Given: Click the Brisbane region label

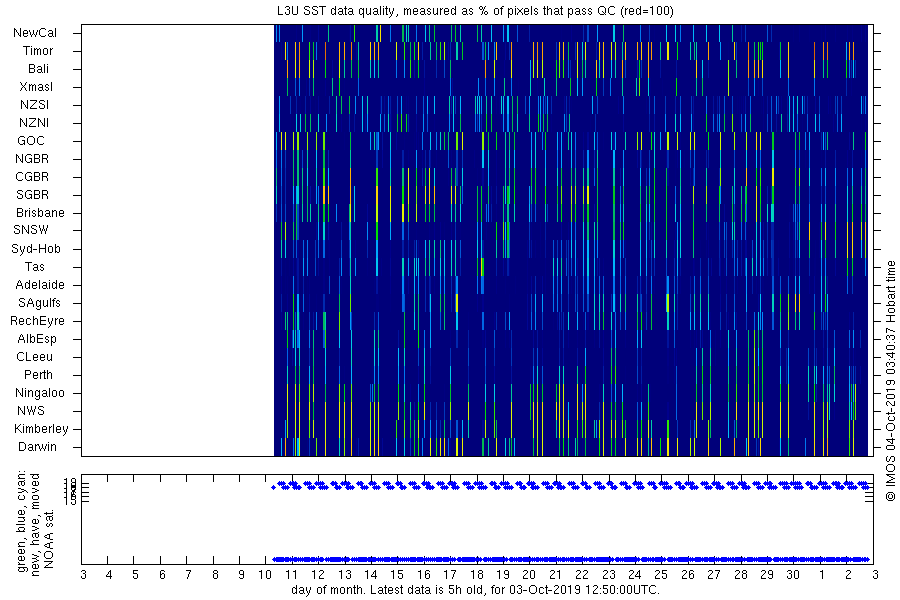Looking at the screenshot, I should point(40,213).
